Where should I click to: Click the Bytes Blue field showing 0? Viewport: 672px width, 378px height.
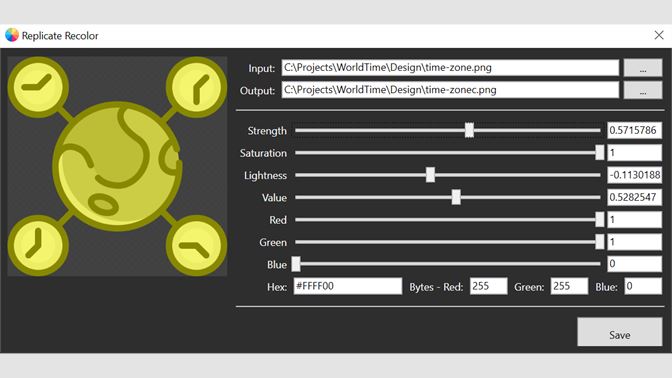click(643, 286)
